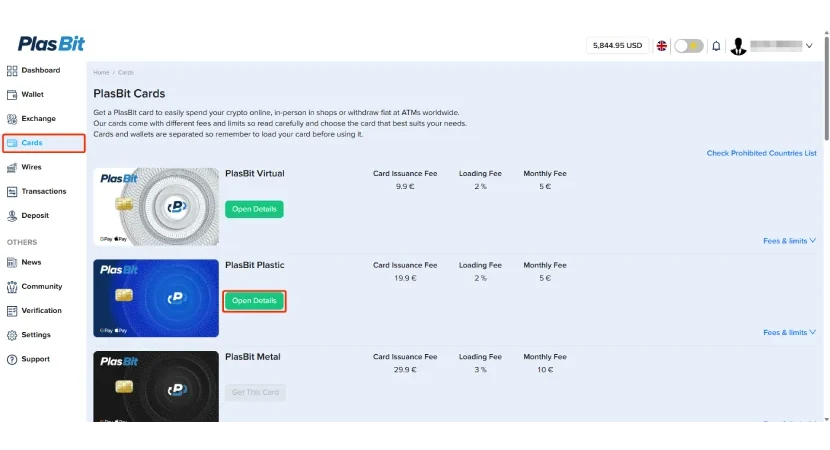
Task: Open the Support menu item
Action: (x=35, y=359)
